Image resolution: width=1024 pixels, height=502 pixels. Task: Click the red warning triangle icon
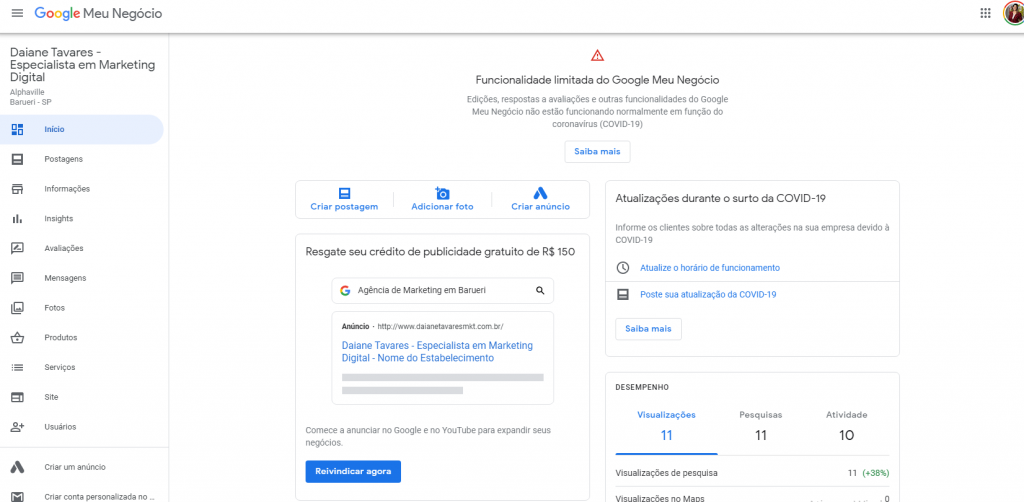[x=598, y=55]
